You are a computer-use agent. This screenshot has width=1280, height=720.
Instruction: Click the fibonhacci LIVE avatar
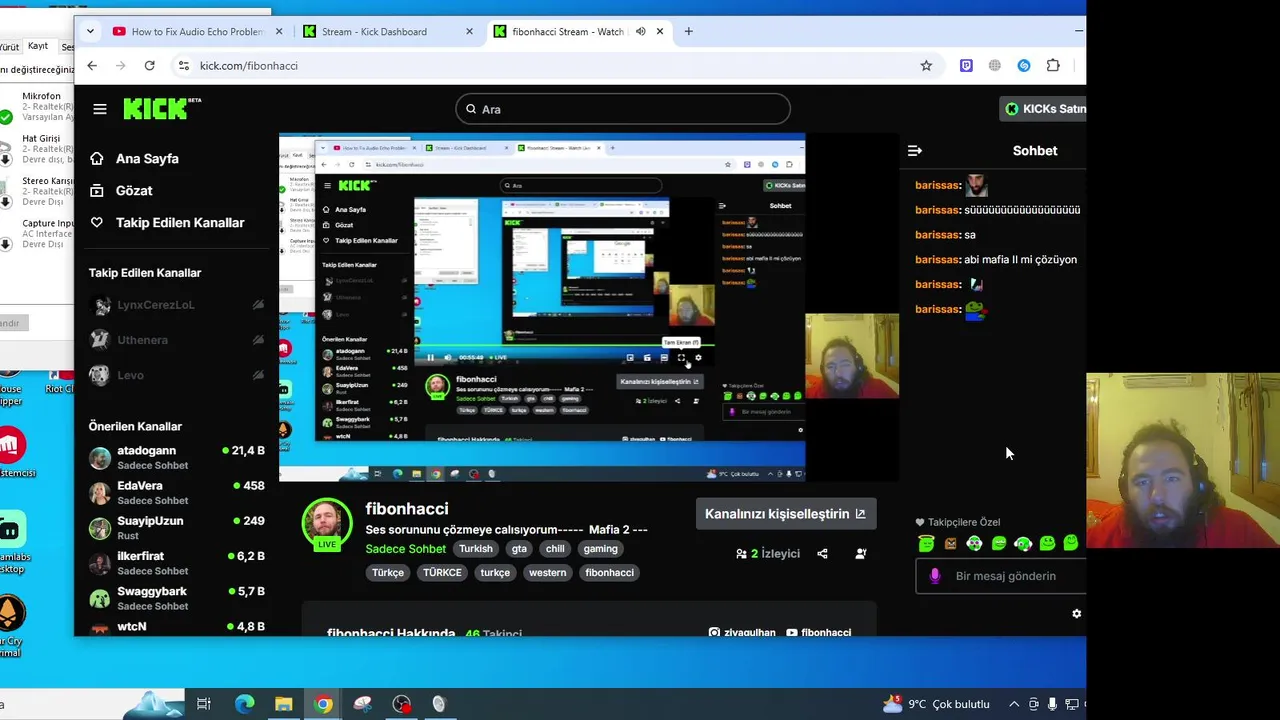click(327, 524)
